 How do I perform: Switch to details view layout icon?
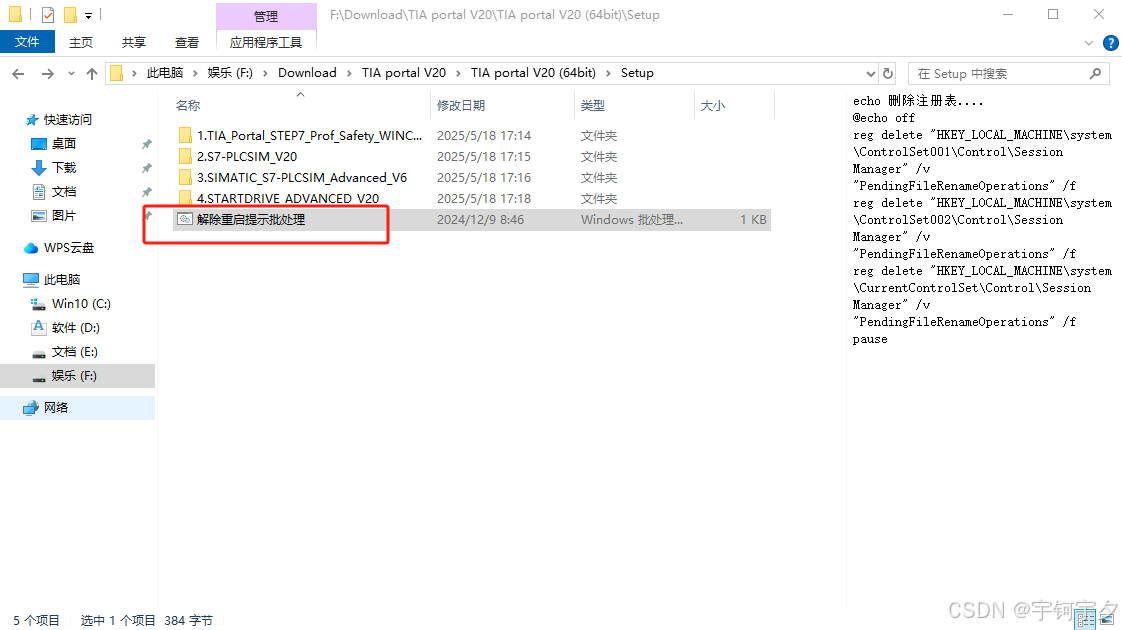pos(1086,620)
